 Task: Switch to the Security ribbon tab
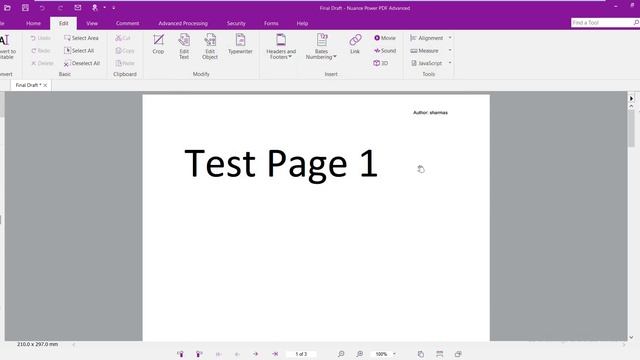click(x=236, y=23)
